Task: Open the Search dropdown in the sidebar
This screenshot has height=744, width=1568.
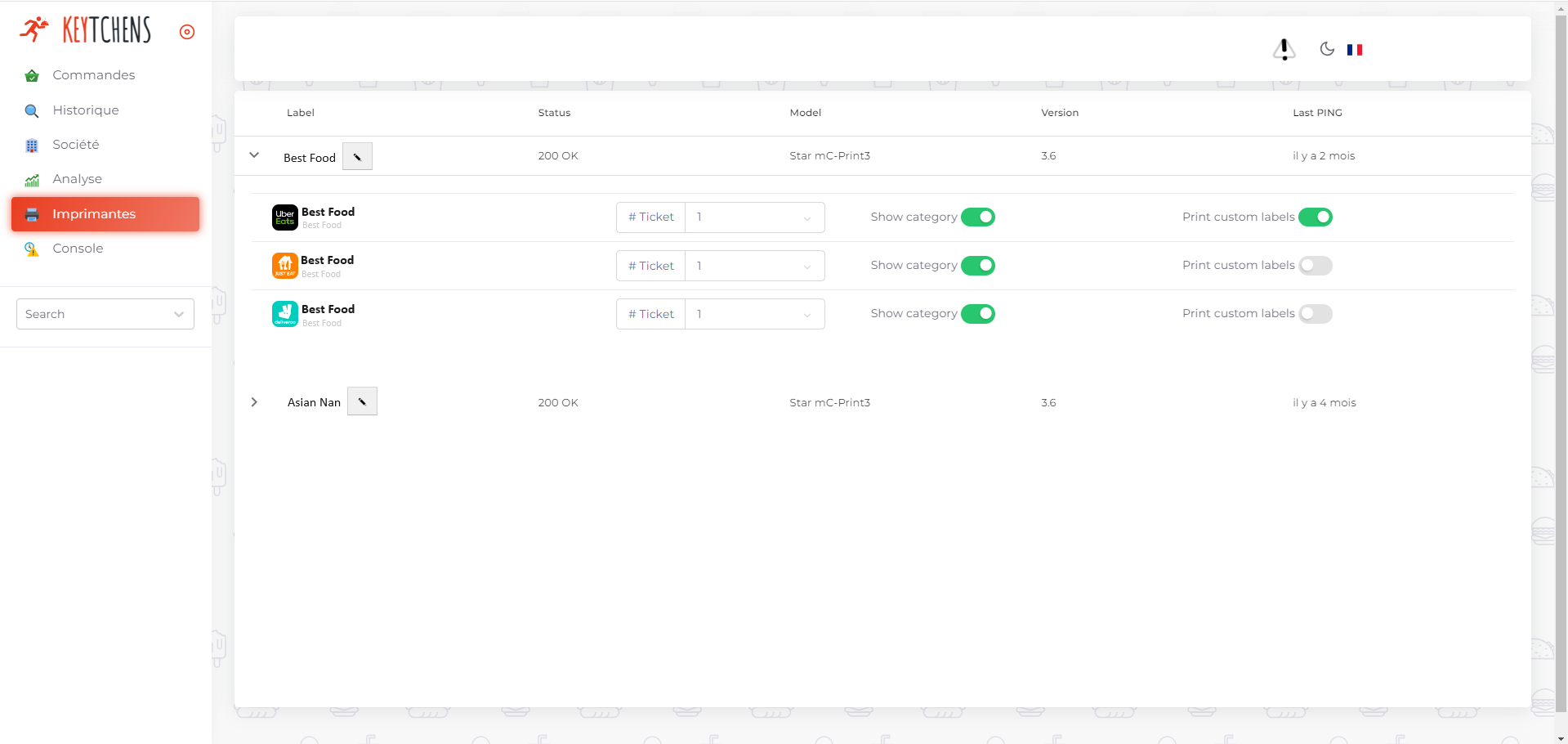Action: pos(105,314)
